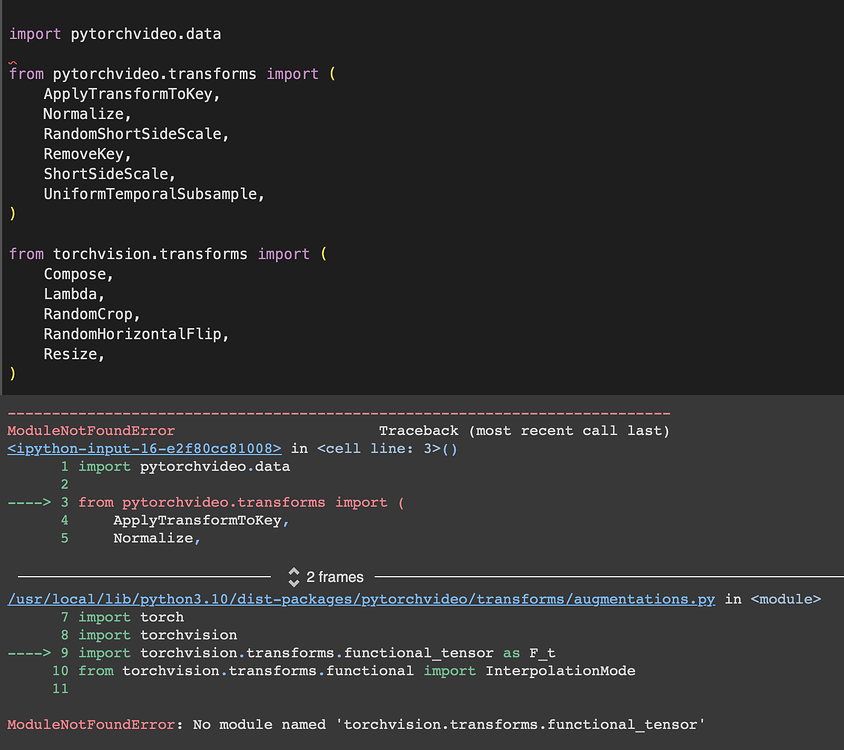Click RandomShortSideScale in the import list
The height and width of the screenshot is (750, 844).
pos(136,134)
